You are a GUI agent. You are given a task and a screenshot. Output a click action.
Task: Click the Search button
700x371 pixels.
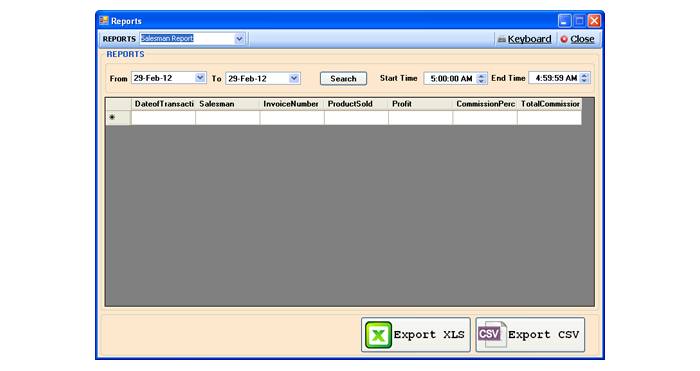click(x=343, y=79)
